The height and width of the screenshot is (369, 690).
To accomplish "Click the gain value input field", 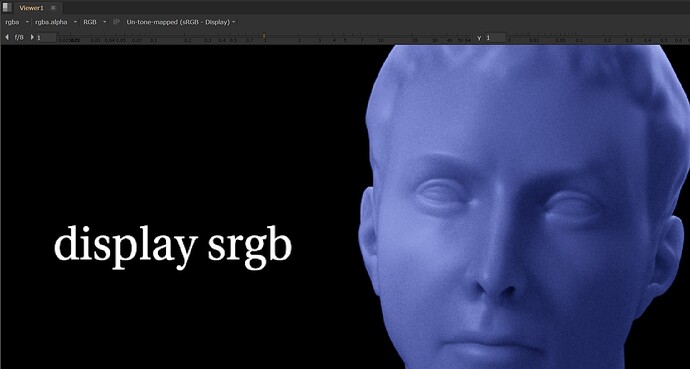I will click(x=46, y=38).
